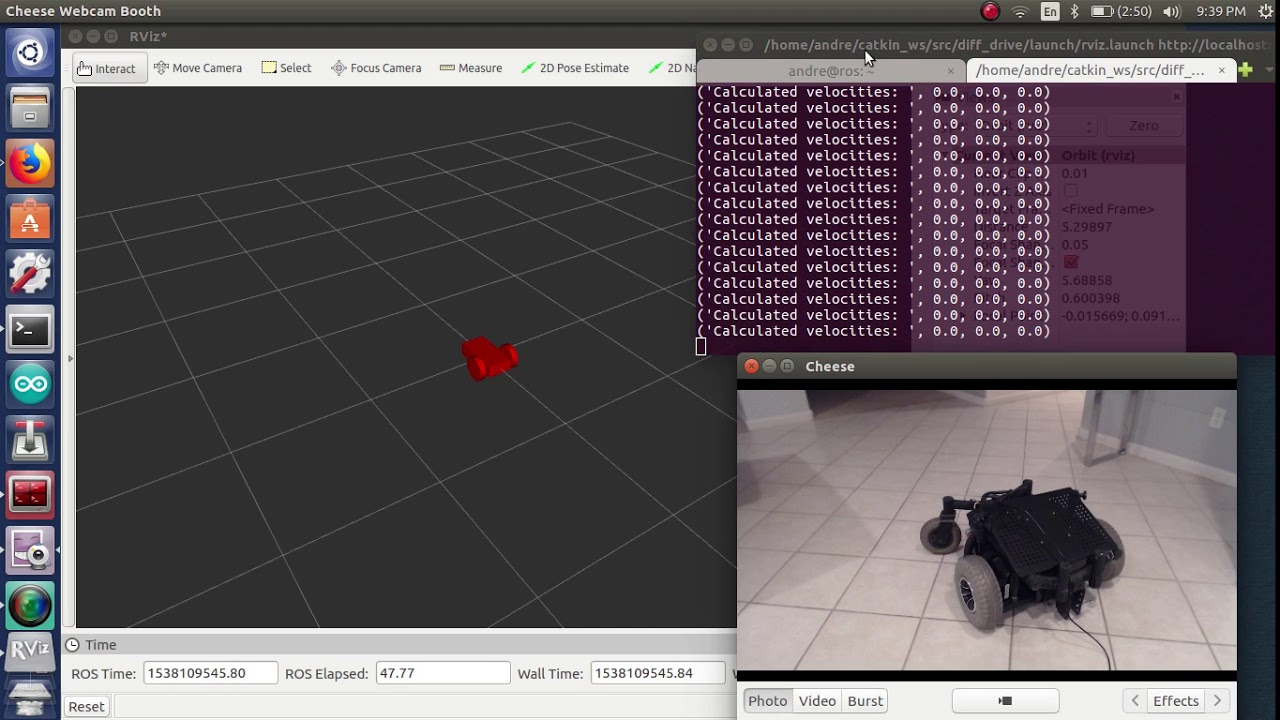
Task: Click the Time panel clock icon
Action: tap(72, 645)
